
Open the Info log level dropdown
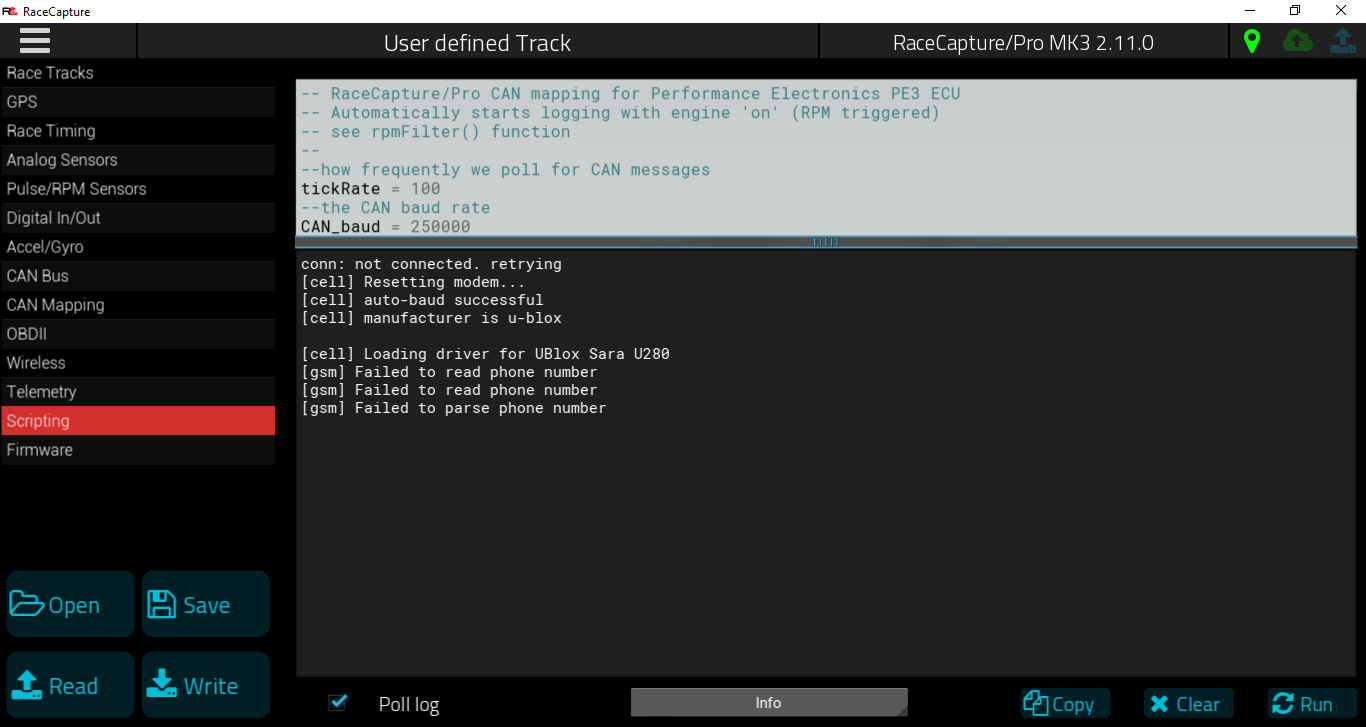769,703
